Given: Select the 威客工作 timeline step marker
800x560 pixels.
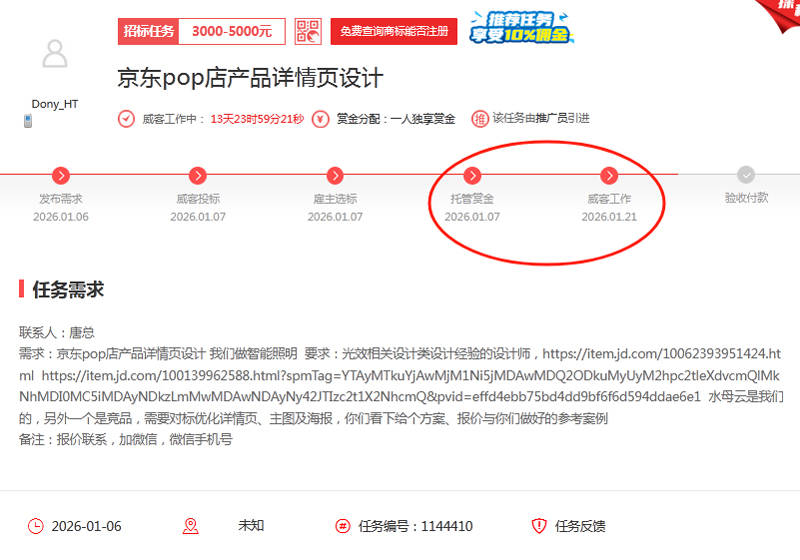Looking at the screenshot, I should click(609, 175).
